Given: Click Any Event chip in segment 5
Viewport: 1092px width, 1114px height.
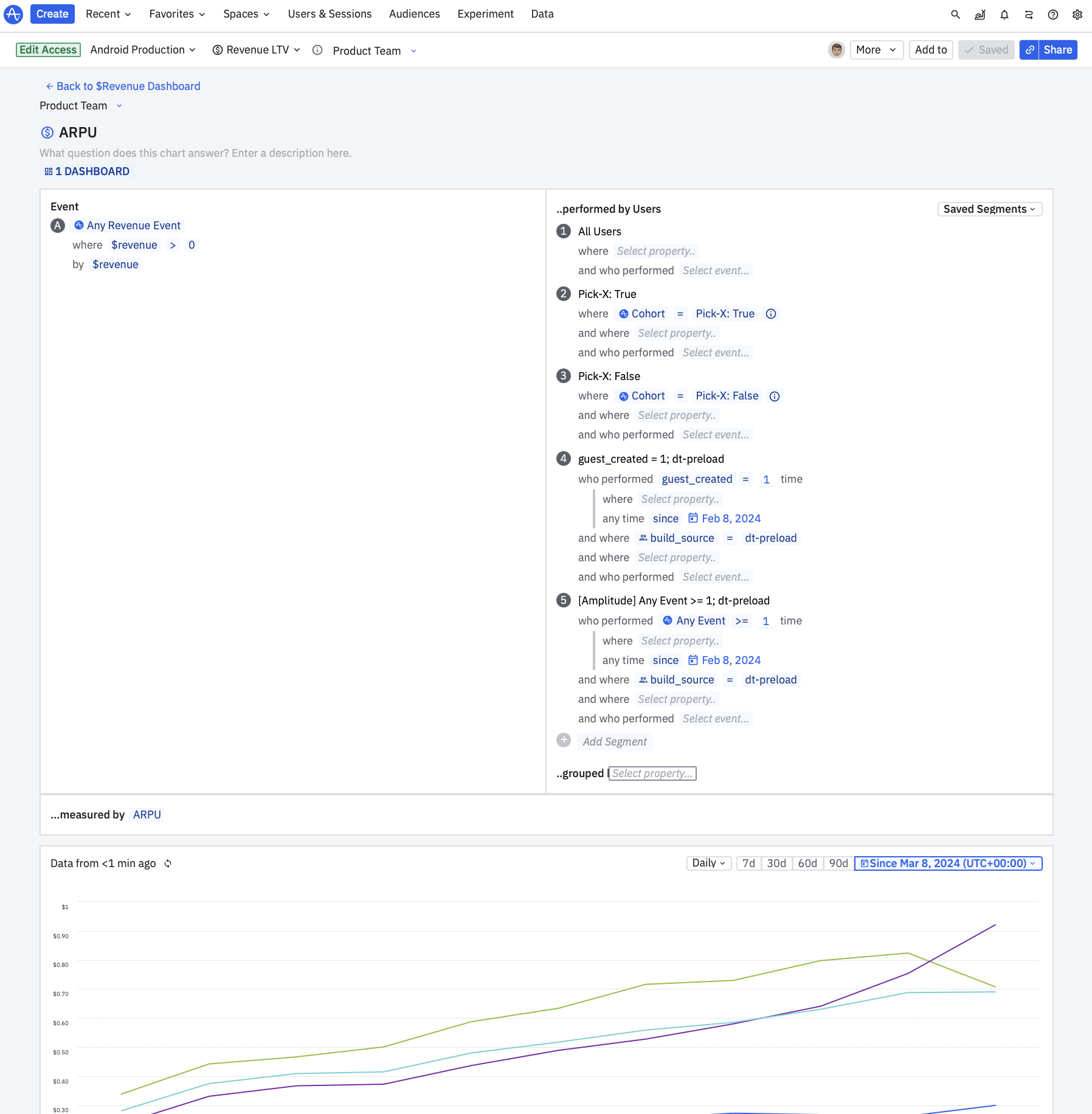Looking at the screenshot, I should (x=694, y=621).
